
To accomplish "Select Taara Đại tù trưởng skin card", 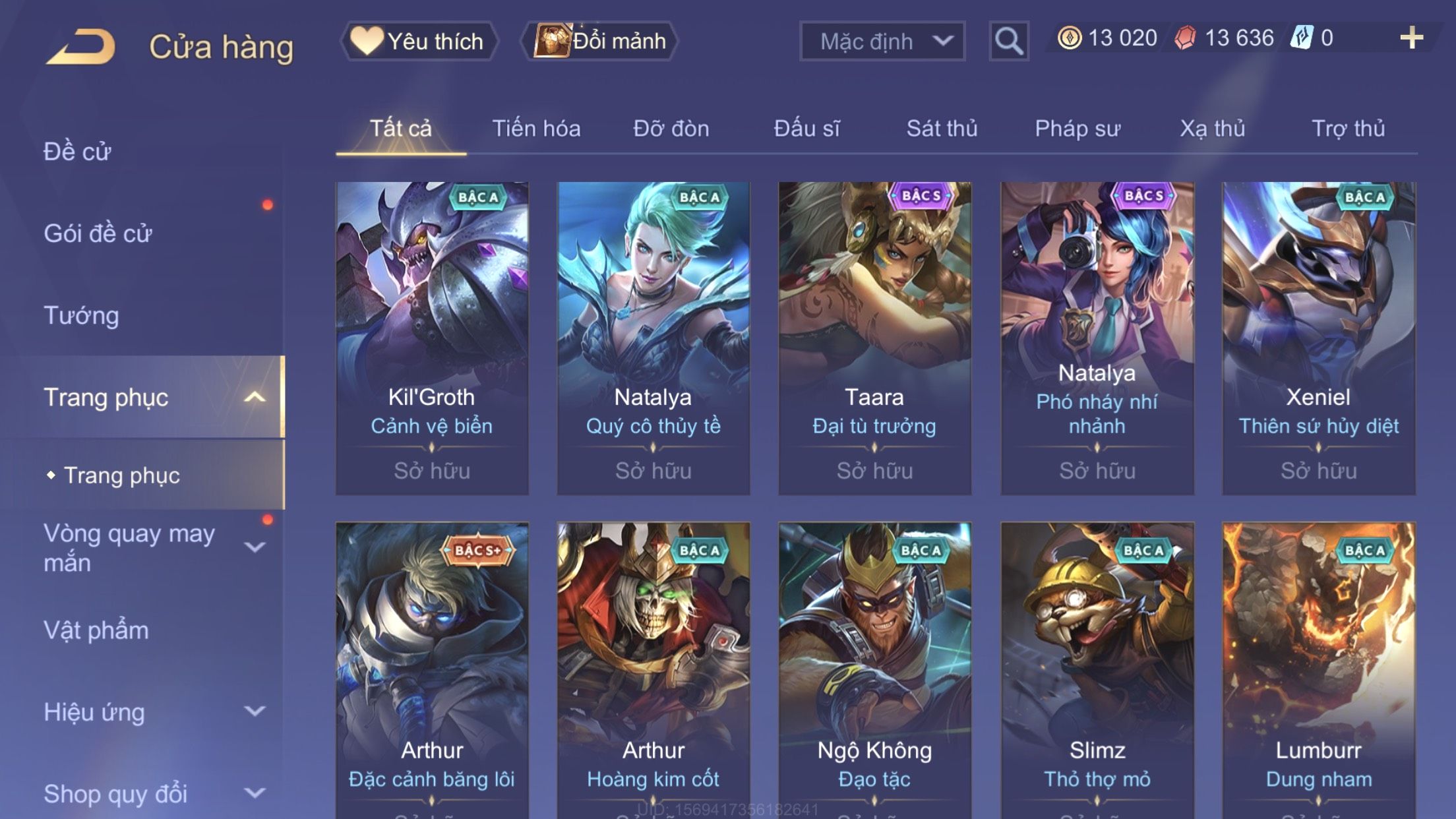I will coord(874,338).
